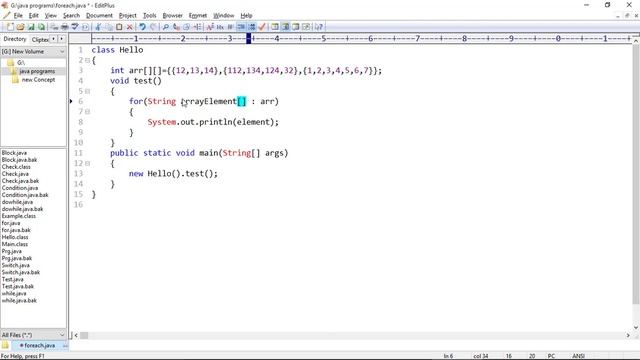
Task: Click the Cut scissors icon
Action: 98,27
